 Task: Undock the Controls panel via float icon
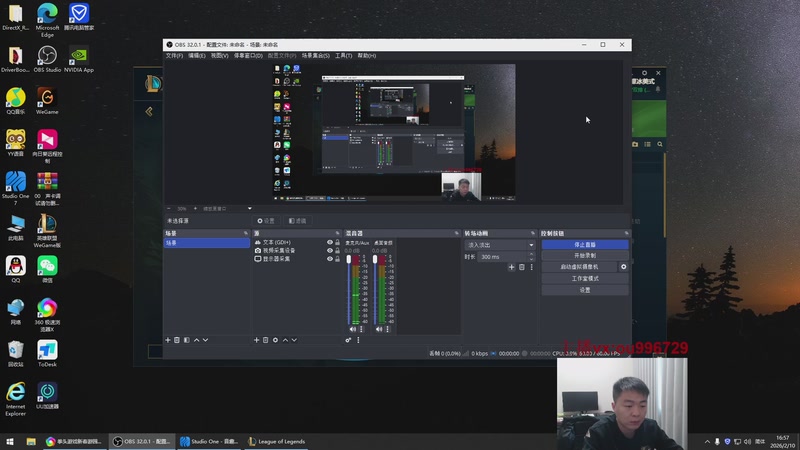[627, 233]
